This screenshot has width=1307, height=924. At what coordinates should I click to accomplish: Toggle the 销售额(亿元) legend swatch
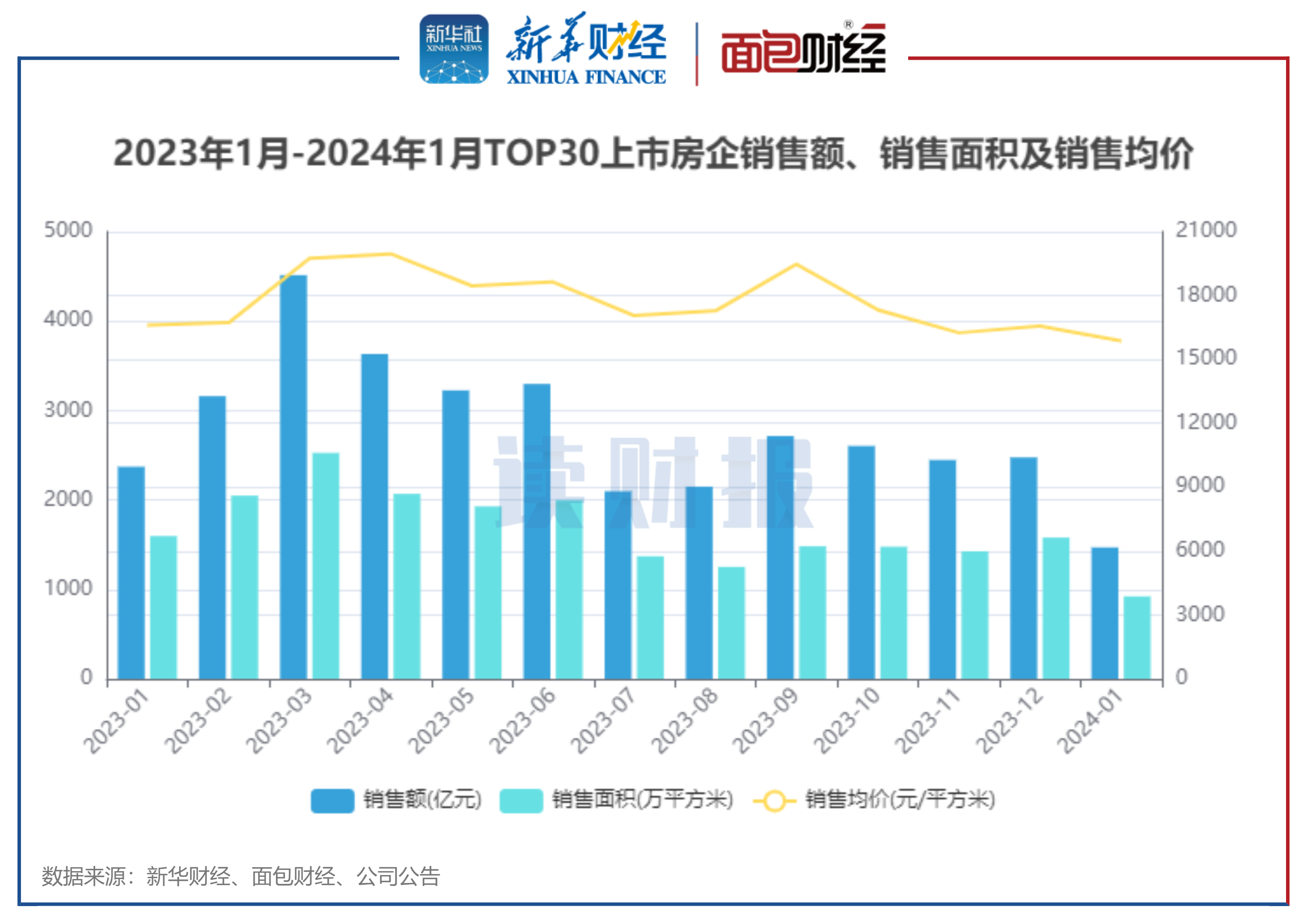point(332,800)
